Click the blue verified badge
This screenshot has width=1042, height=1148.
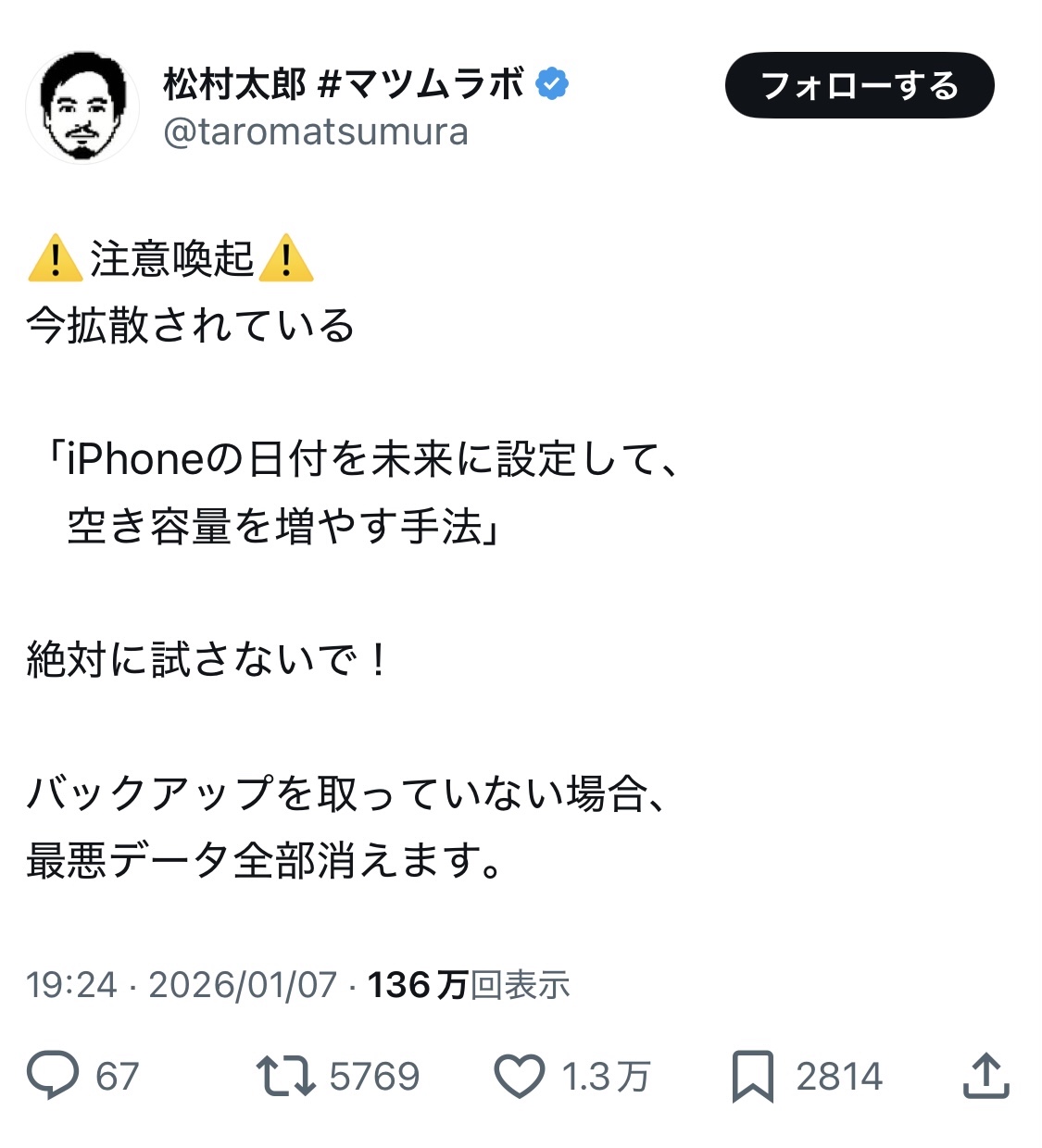[x=552, y=84]
